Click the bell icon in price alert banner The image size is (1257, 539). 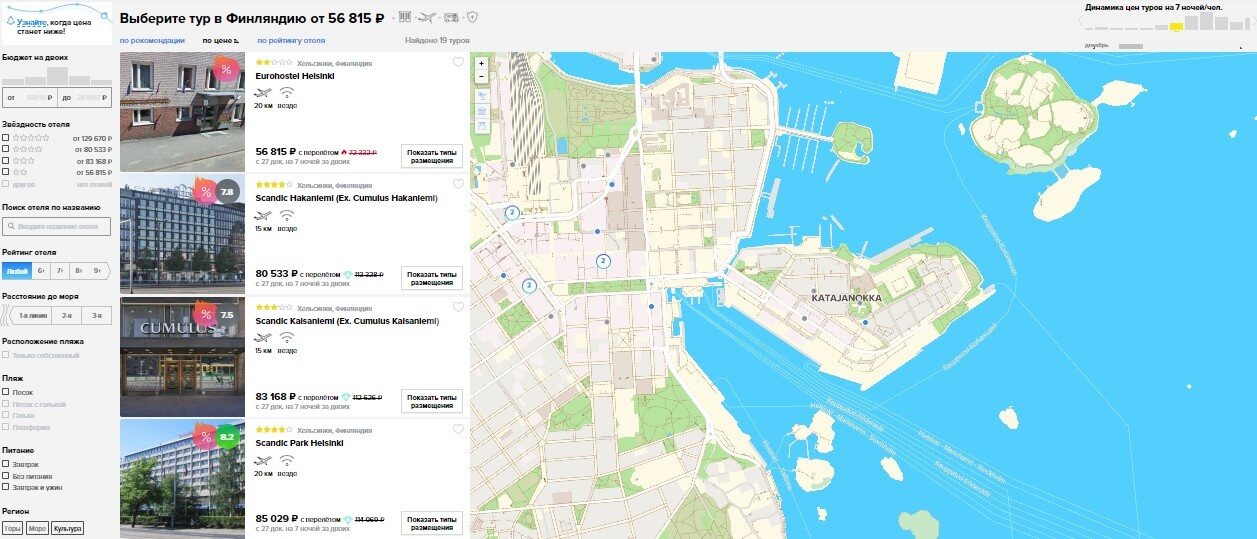coord(10,21)
